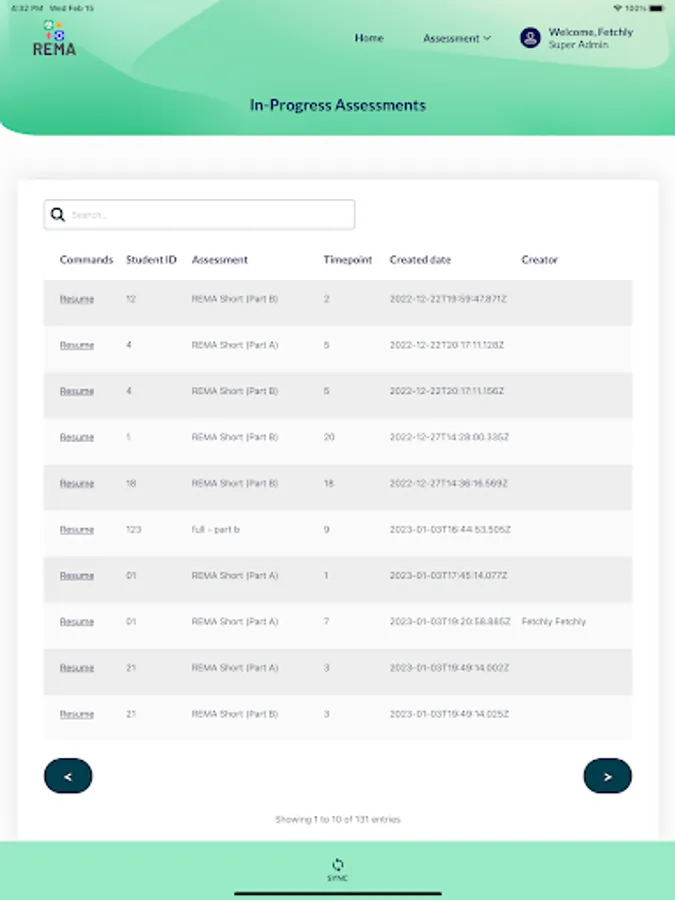Click the Creator column header

pos(540,259)
